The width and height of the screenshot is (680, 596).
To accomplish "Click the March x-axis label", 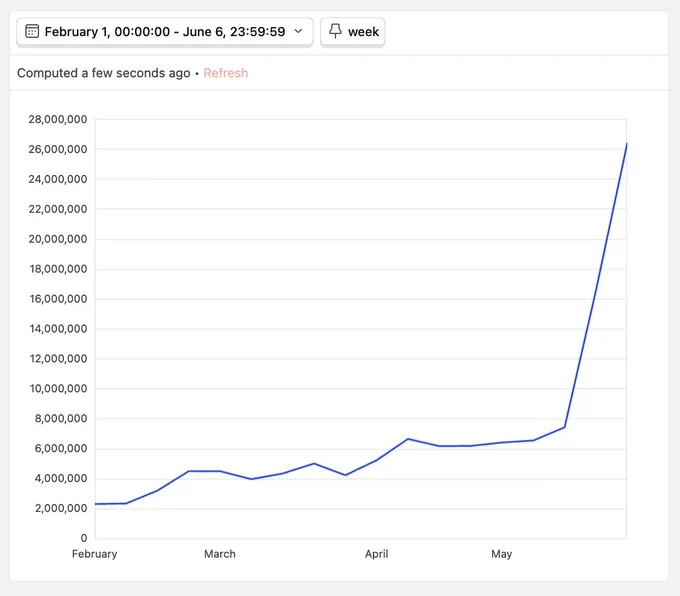I will pos(220,554).
